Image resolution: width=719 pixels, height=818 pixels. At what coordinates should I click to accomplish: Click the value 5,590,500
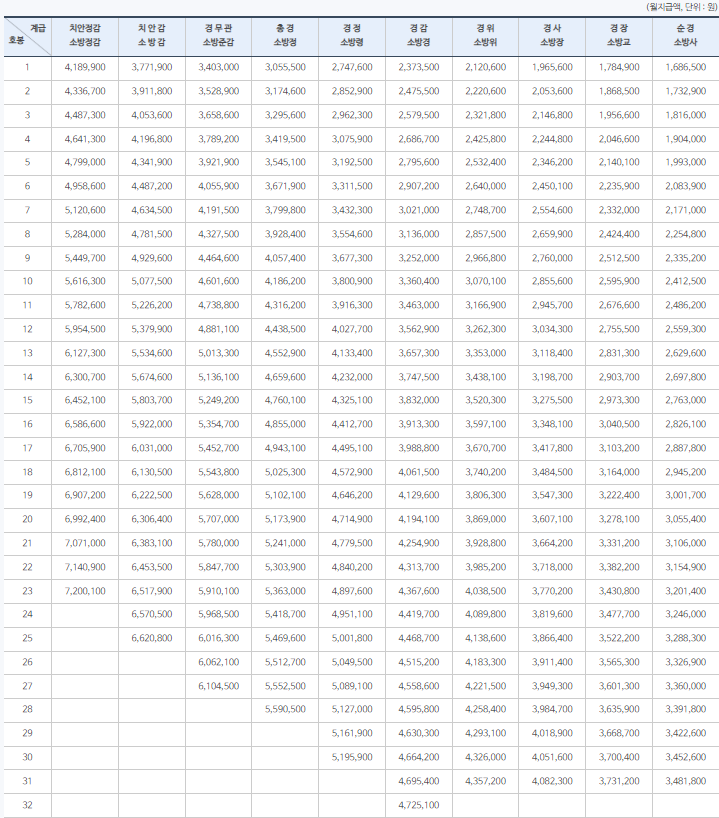pos(285,709)
